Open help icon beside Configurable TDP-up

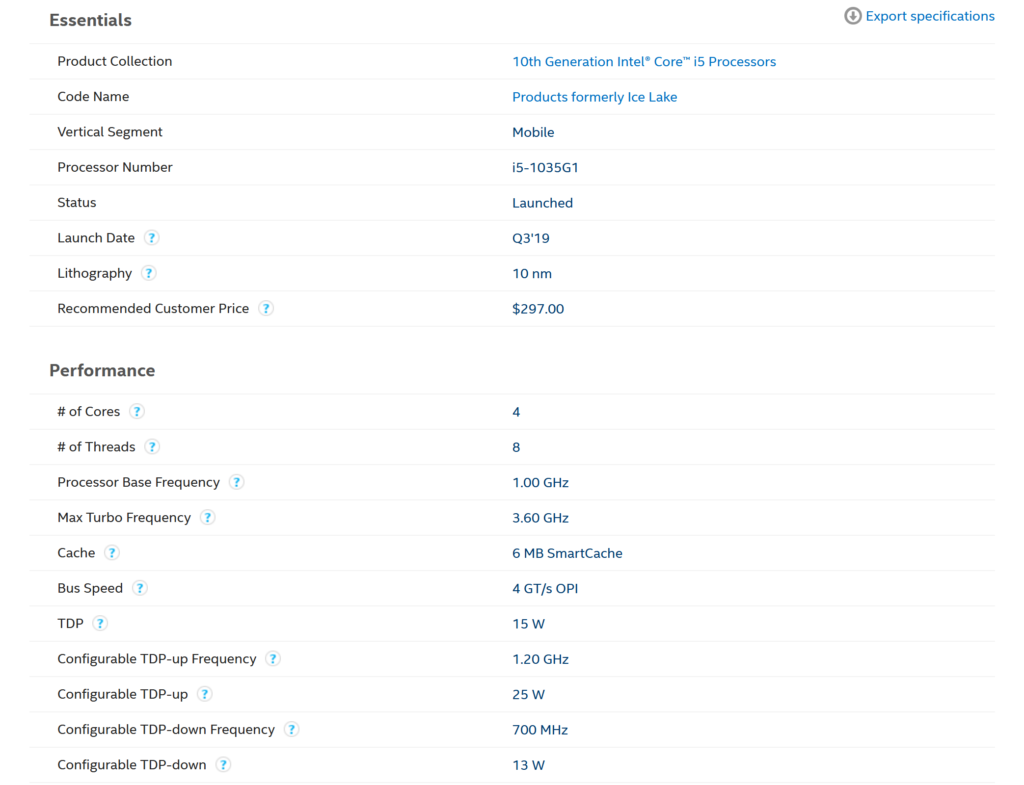pos(204,694)
